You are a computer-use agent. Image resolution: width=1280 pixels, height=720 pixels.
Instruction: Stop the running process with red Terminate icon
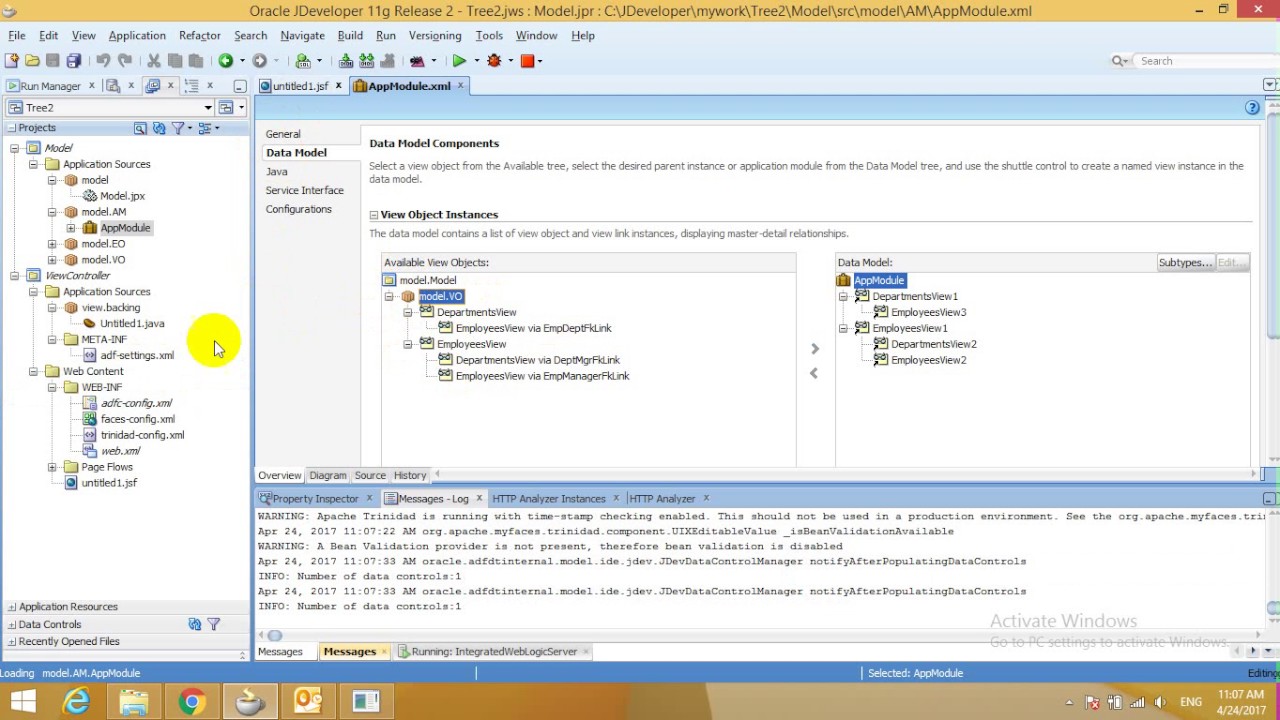pyautogui.click(x=528, y=61)
